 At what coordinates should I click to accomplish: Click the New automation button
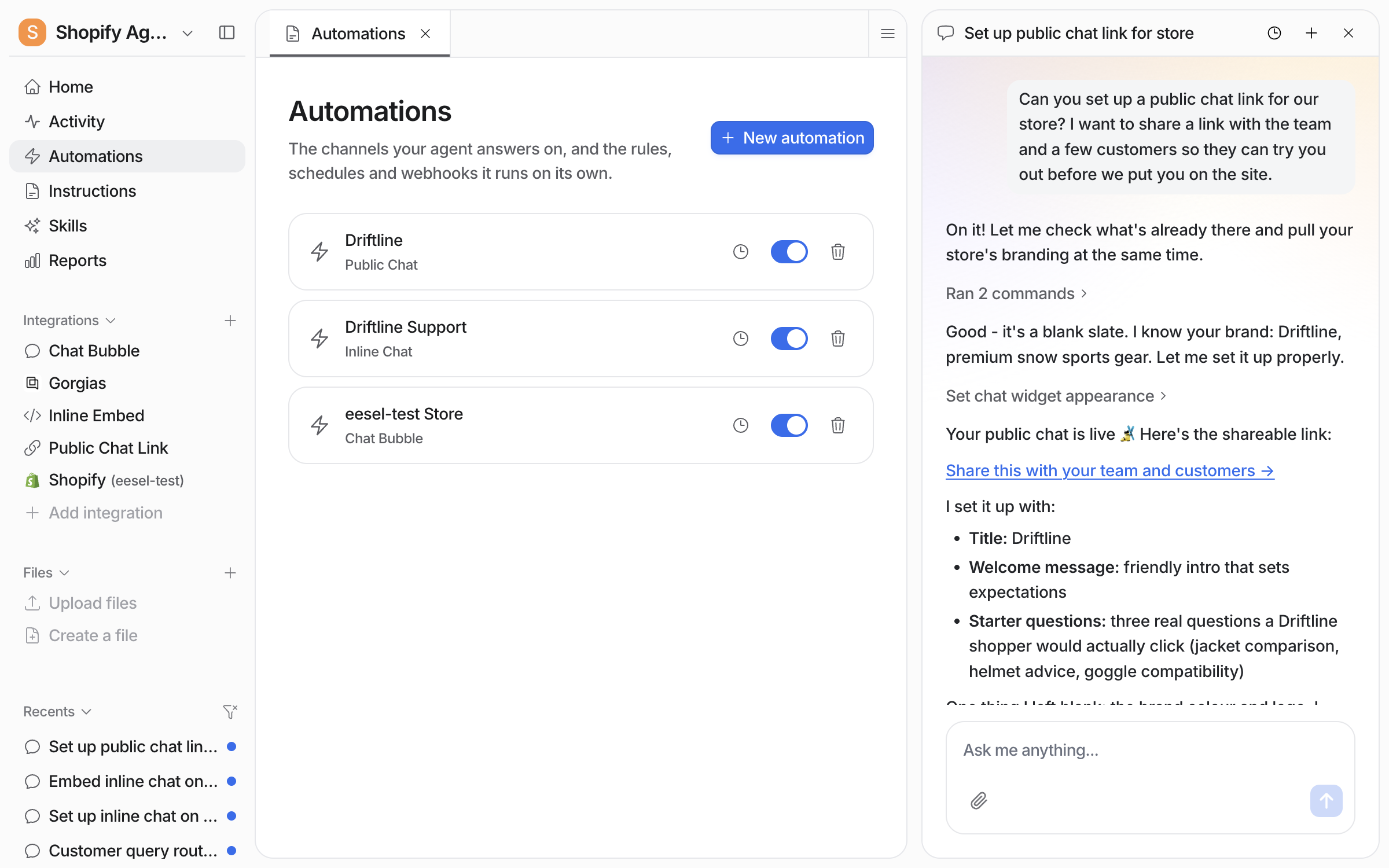(792, 138)
